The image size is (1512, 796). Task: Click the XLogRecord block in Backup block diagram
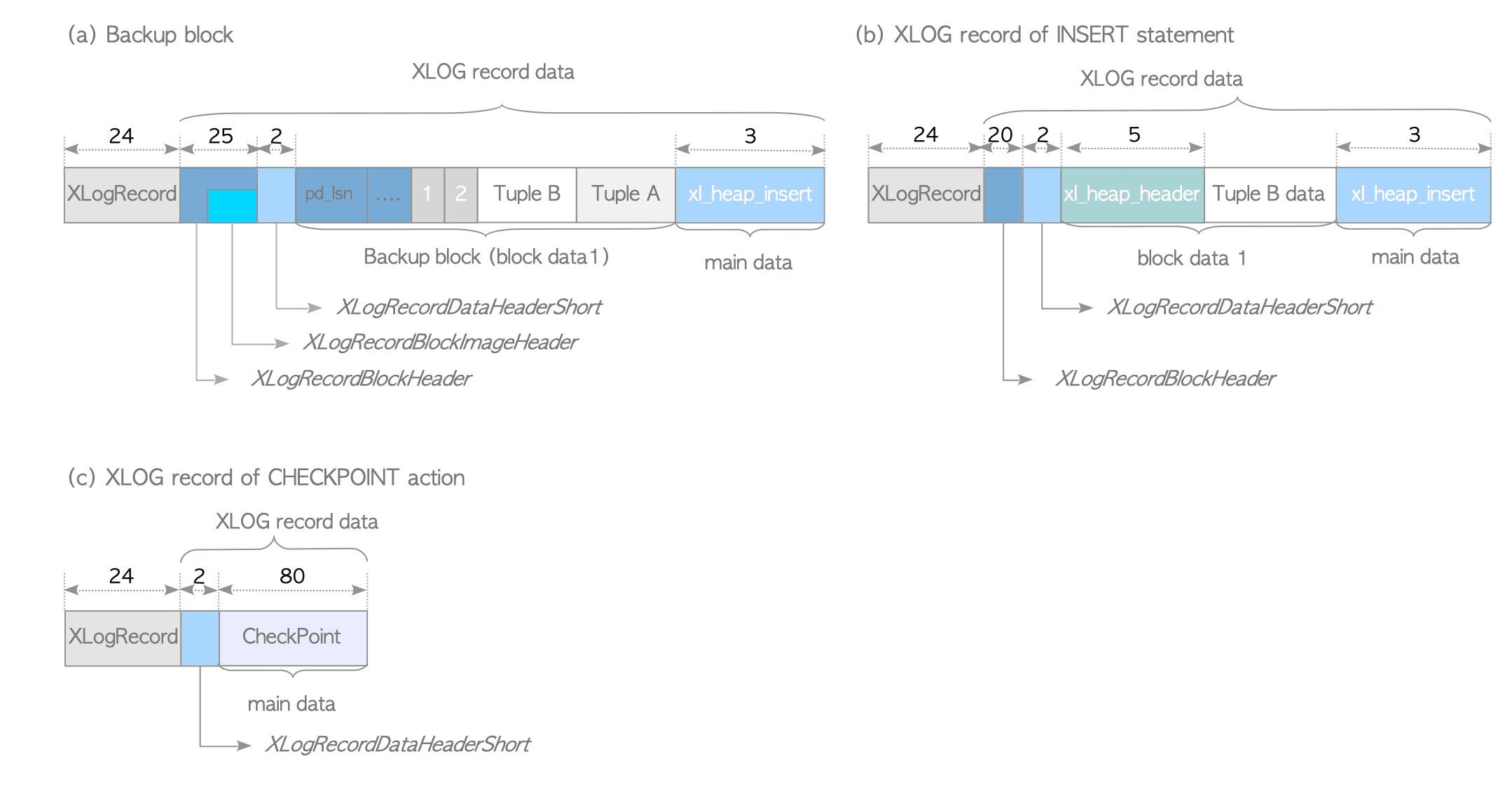coord(122,195)
